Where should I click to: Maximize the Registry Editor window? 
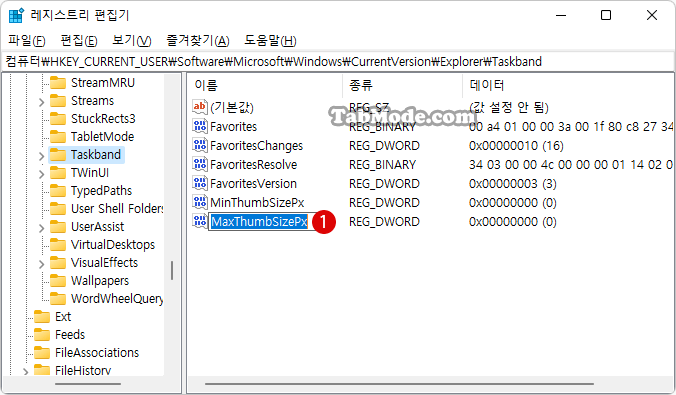pos(606,15)
